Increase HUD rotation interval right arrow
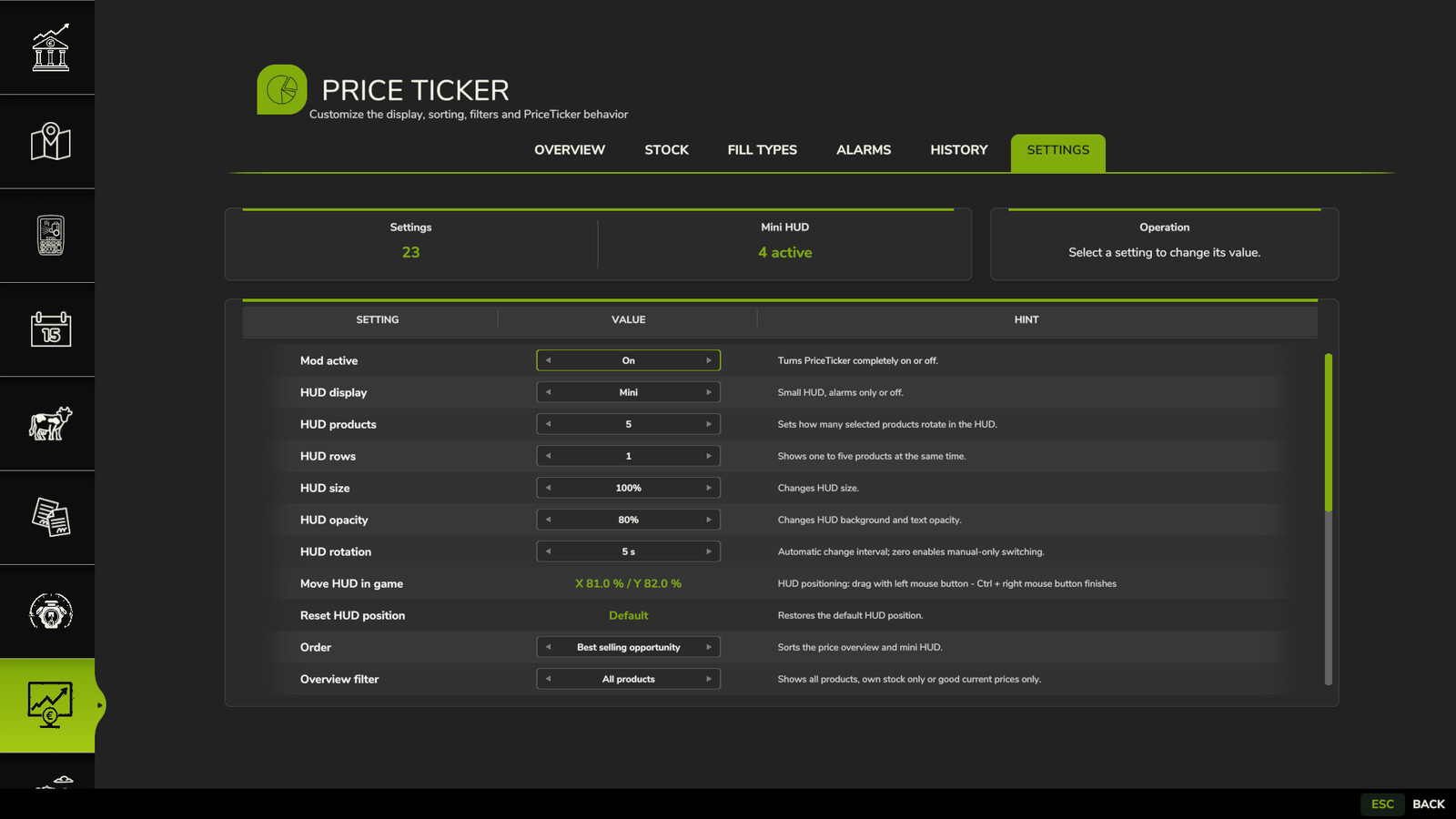This screenshot has width=1456, height=819. coord(709,551)
